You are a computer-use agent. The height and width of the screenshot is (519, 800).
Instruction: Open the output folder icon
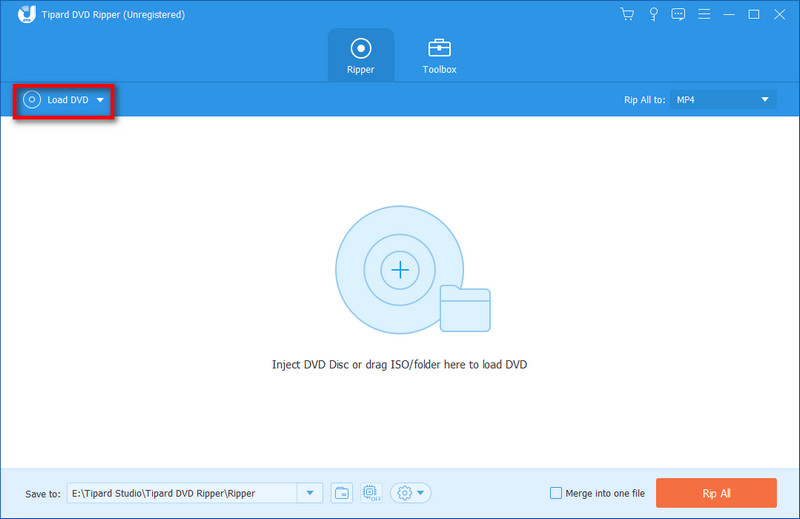pyautogui.click(x=342, y=493)
